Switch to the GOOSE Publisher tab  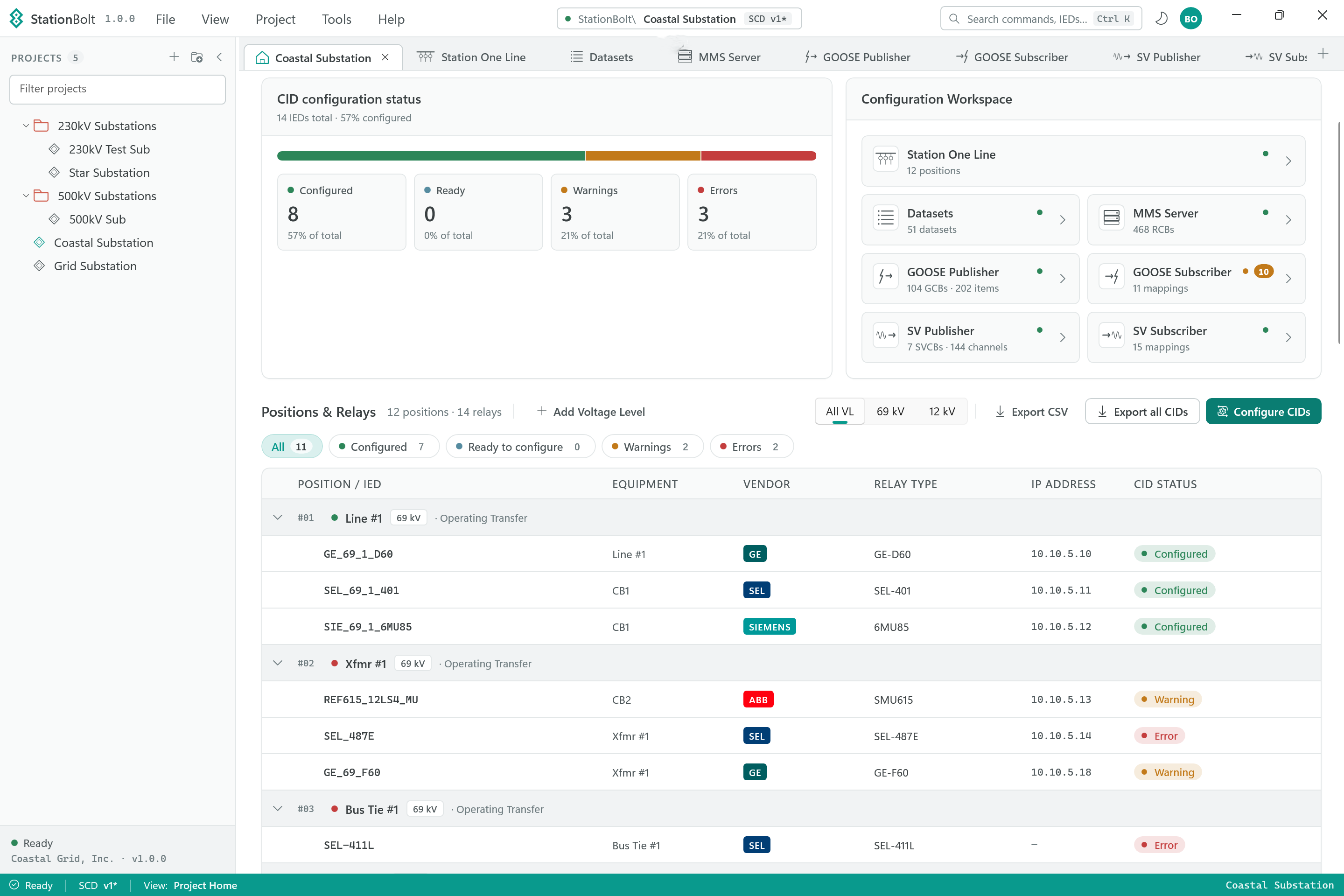pos(858,57)
